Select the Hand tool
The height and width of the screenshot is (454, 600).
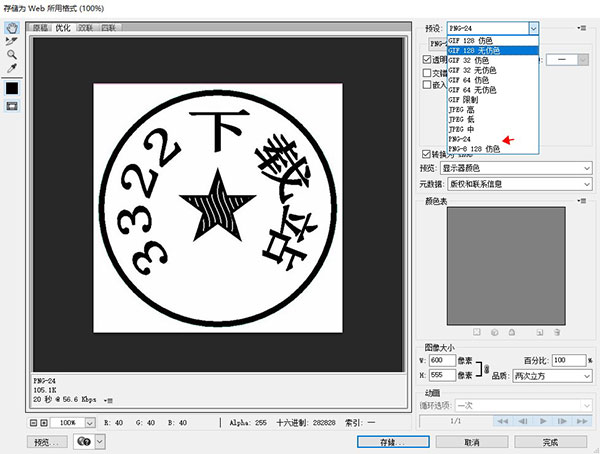coord(12,28)
